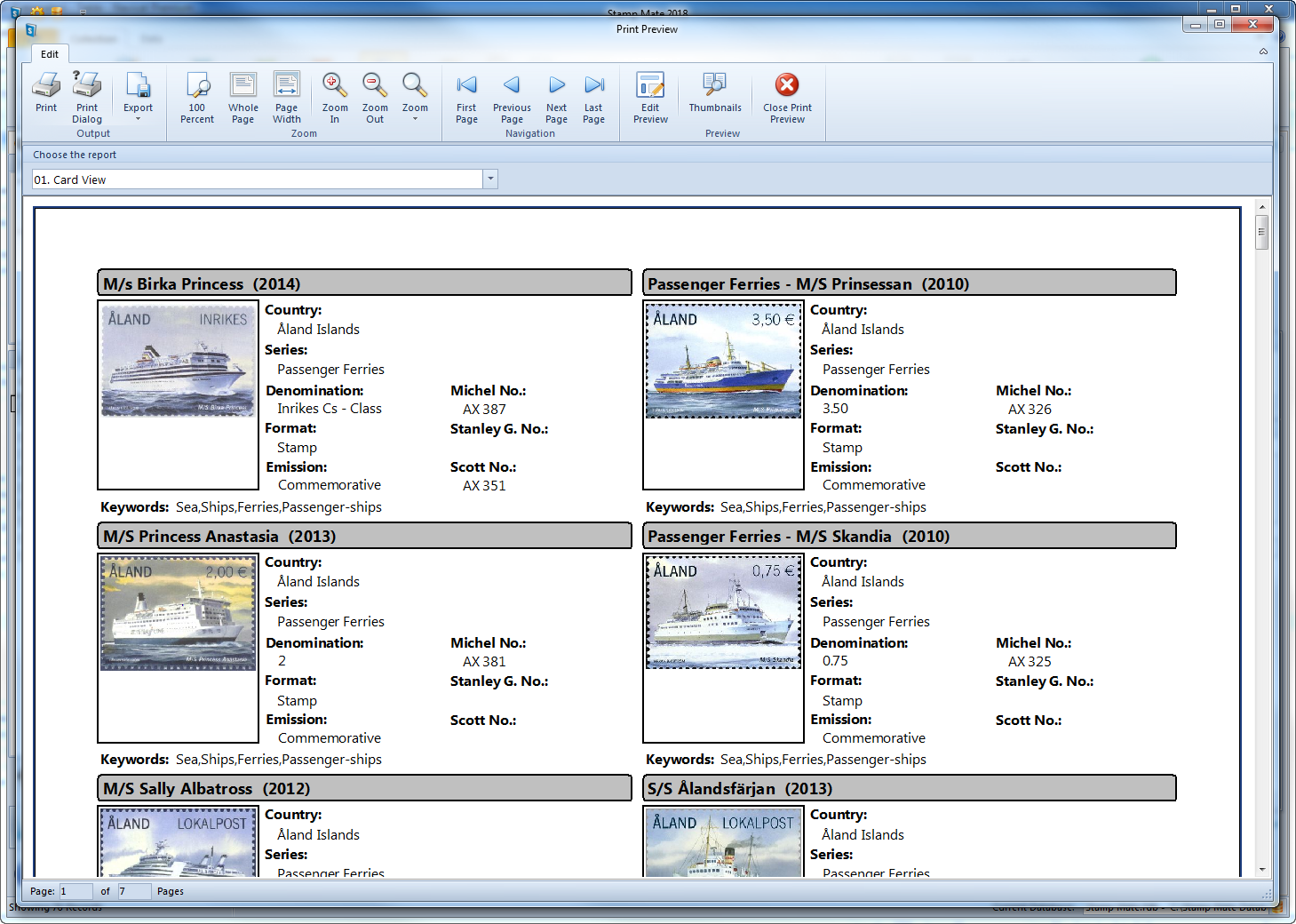Screen dimensions: 1296x924
Task: Collapse the ribbon with the chevron
Action: pyautogui.click(x=1263, y=52)
